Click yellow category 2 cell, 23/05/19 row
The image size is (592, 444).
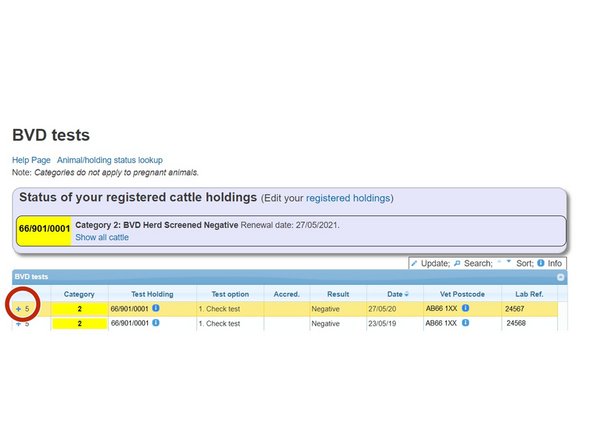coord(79,324)
